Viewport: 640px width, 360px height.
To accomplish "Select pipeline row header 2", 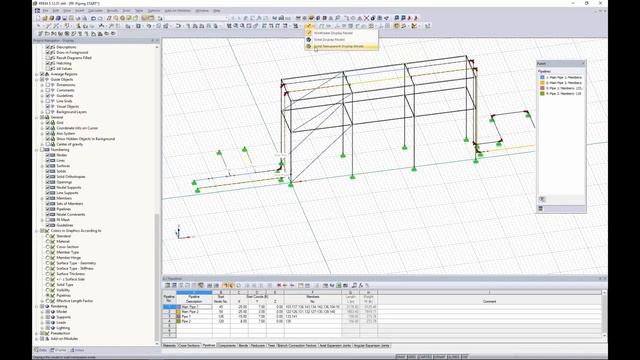I will coord(169,311).
